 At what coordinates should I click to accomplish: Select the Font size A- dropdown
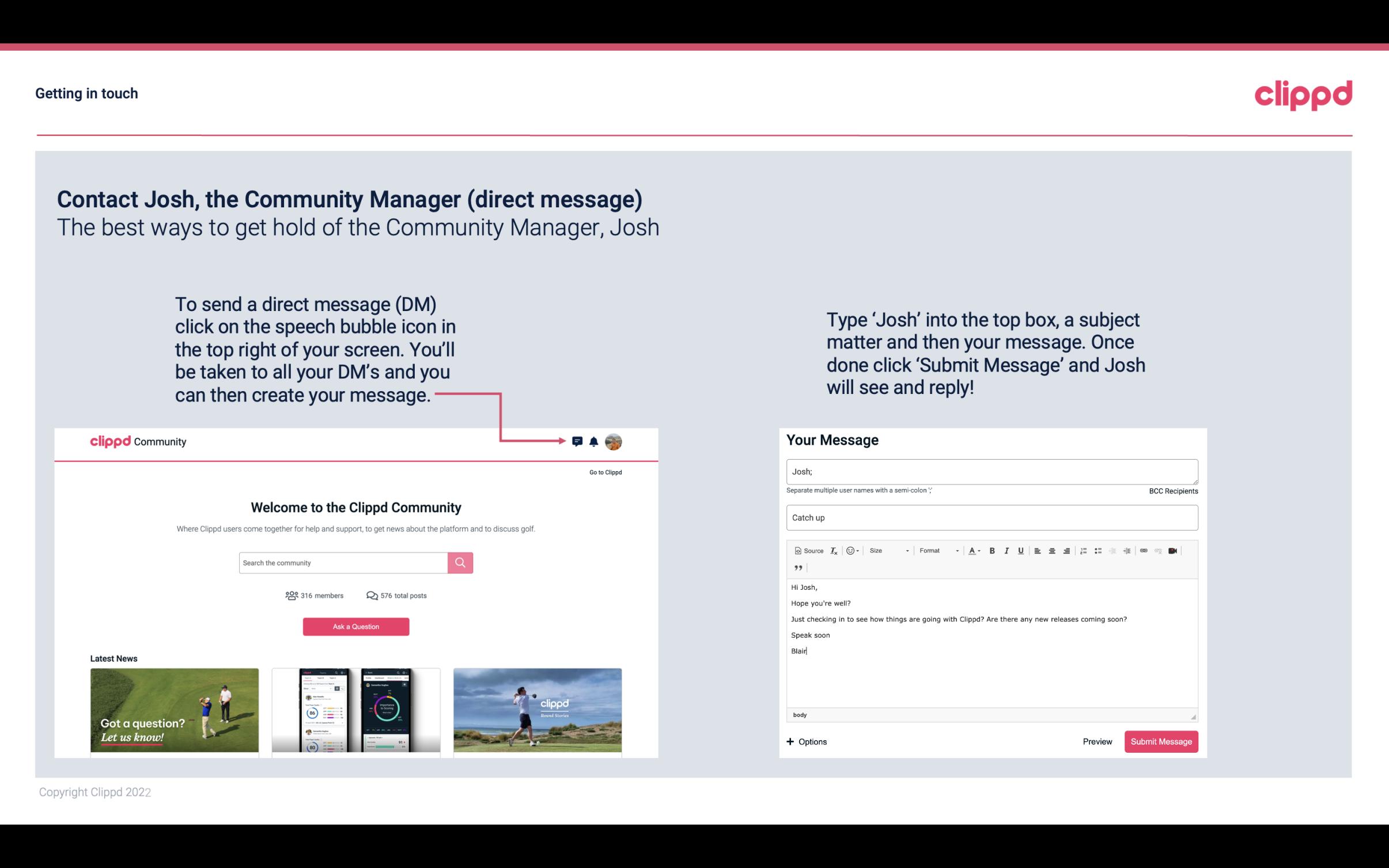pyautogui.click(x=974, y=550)
